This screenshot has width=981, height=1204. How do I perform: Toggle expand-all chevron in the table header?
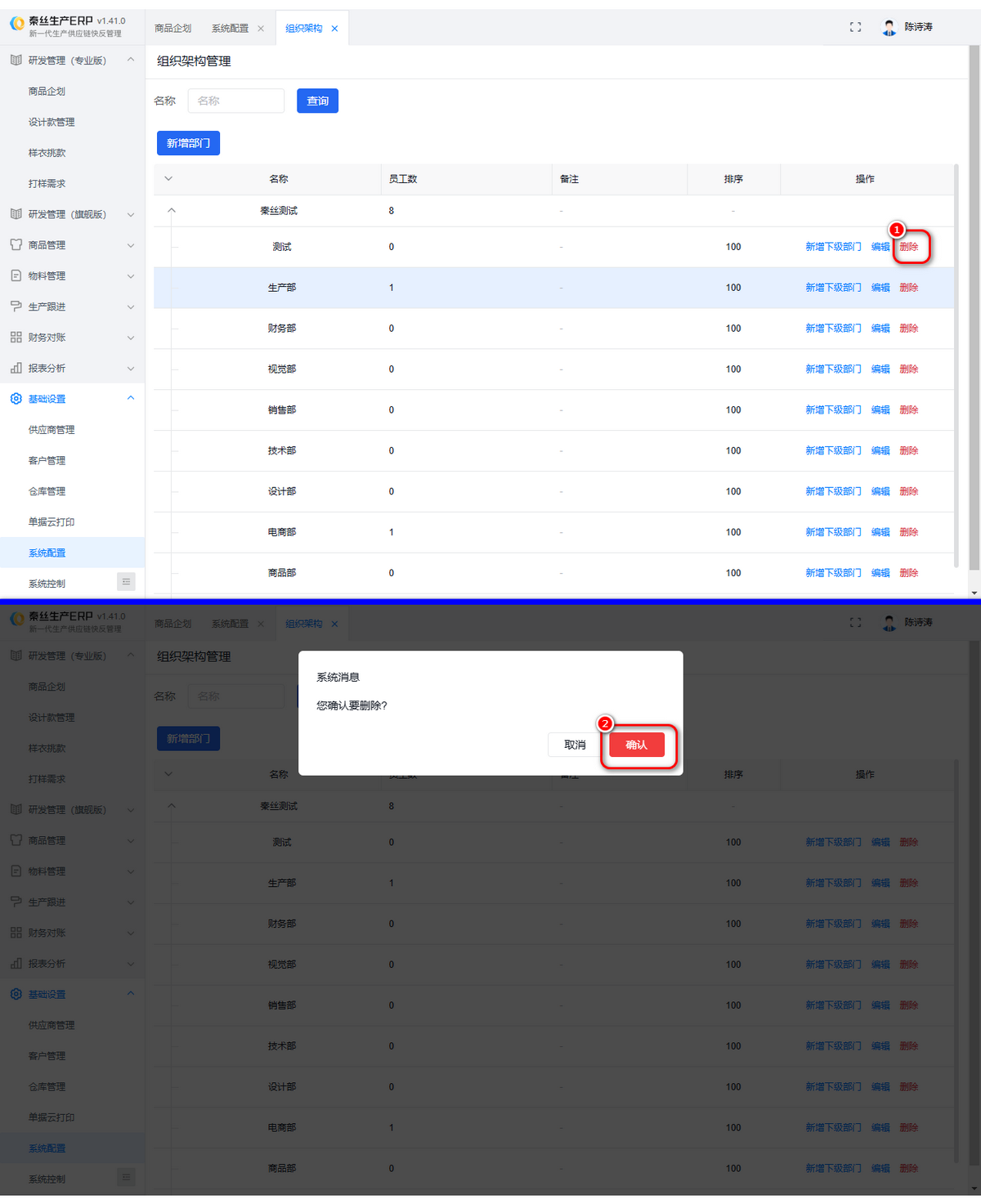[x=168, y=178]
